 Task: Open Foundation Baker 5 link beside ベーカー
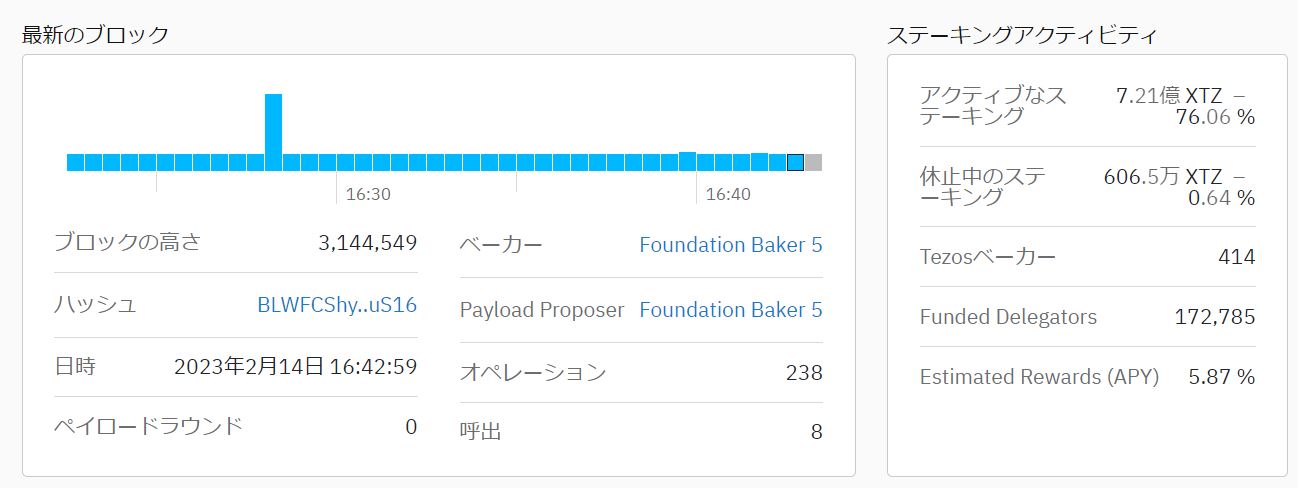coord(730,245)
